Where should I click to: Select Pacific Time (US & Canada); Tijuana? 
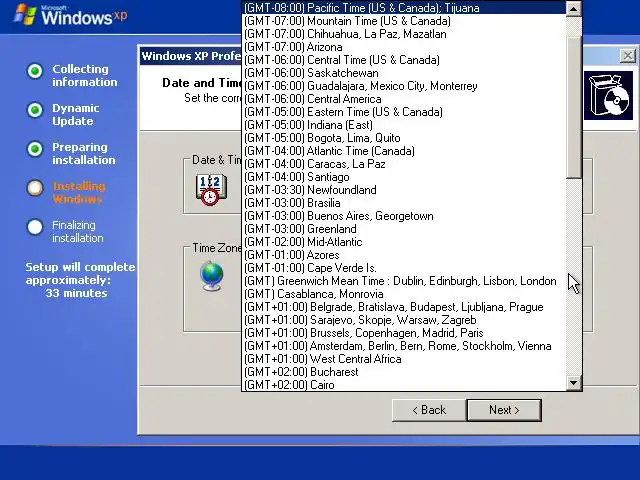pyautogui.click(x=404, y=8)
